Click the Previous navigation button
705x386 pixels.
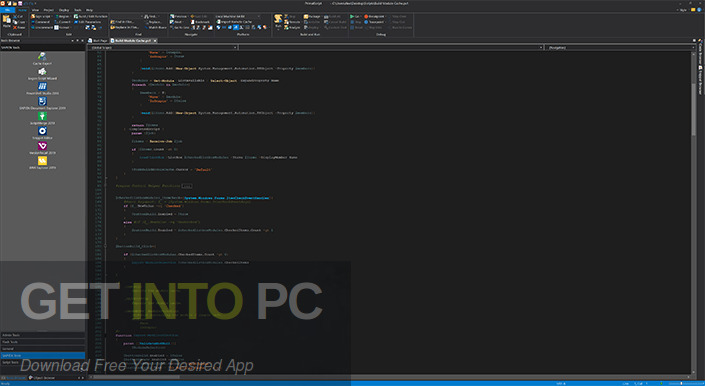pyautogui.click(x=179, y=17)
